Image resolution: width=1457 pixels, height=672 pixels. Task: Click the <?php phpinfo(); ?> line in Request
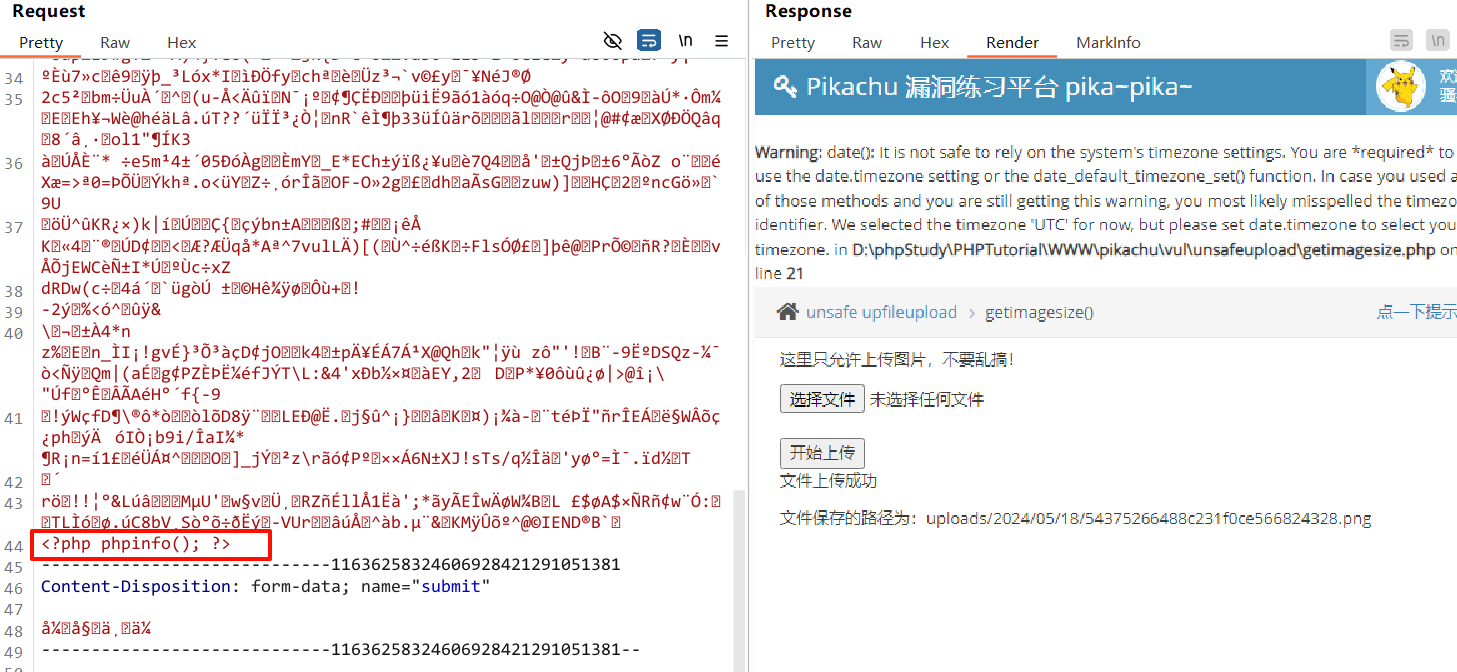click(136, 544)
